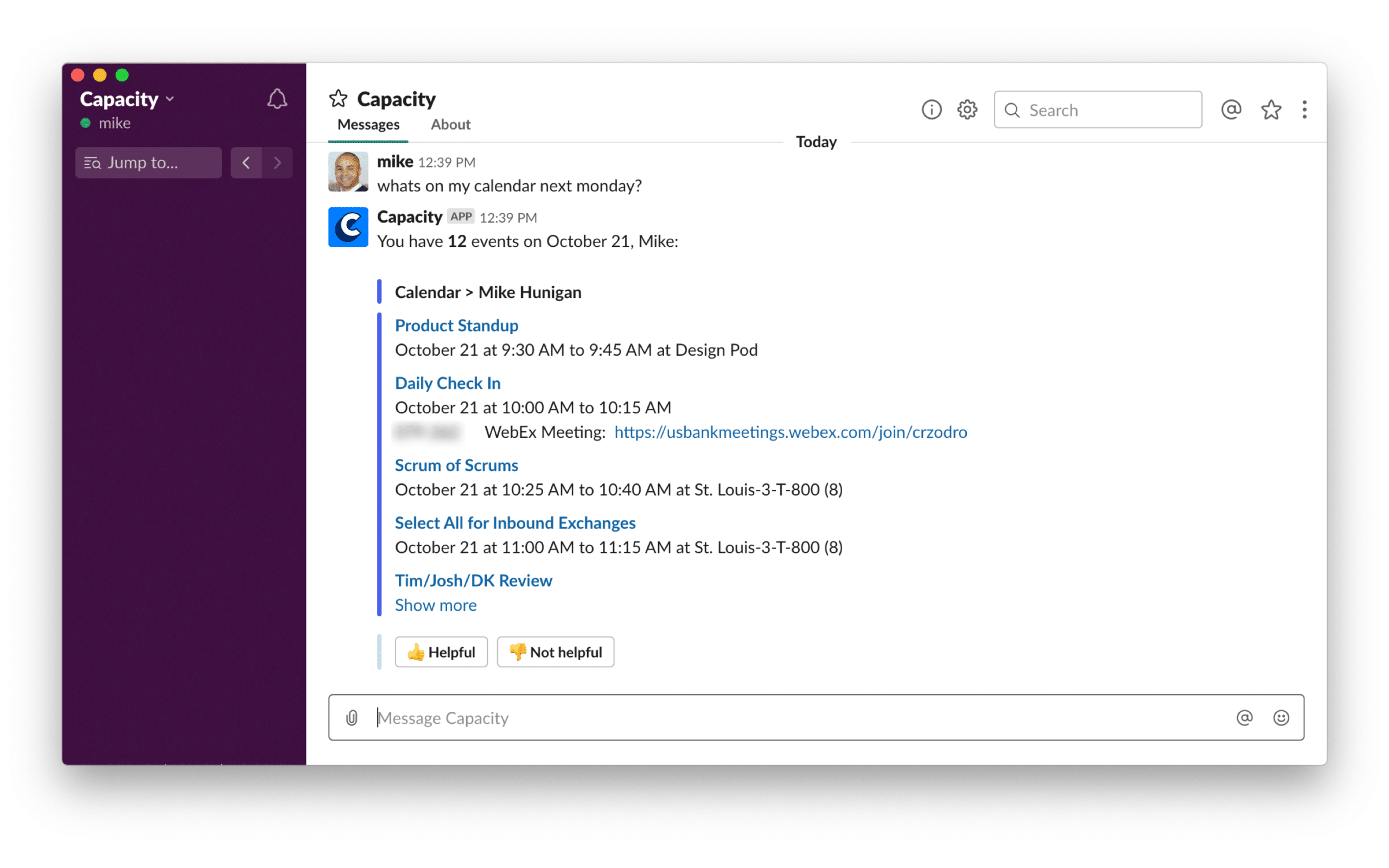This screenshot has width=1389, height=868.
Task: Show starred items in top toolbar
Action: (1271, 110)
